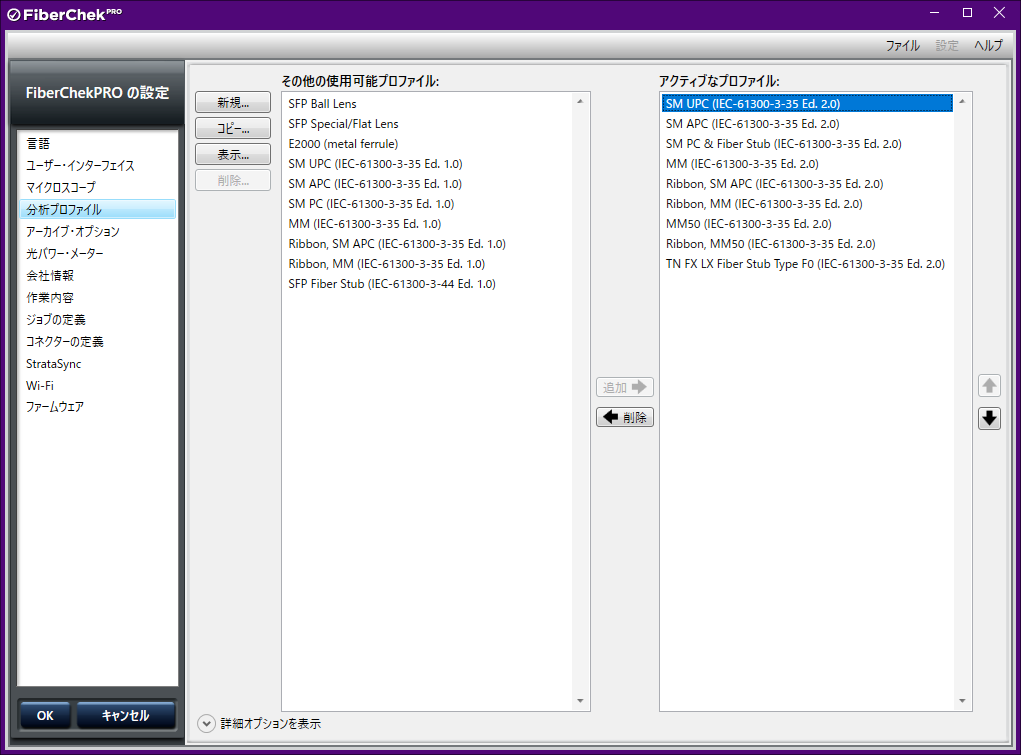Select SM PC Ed. 1.0 profile

428,204
